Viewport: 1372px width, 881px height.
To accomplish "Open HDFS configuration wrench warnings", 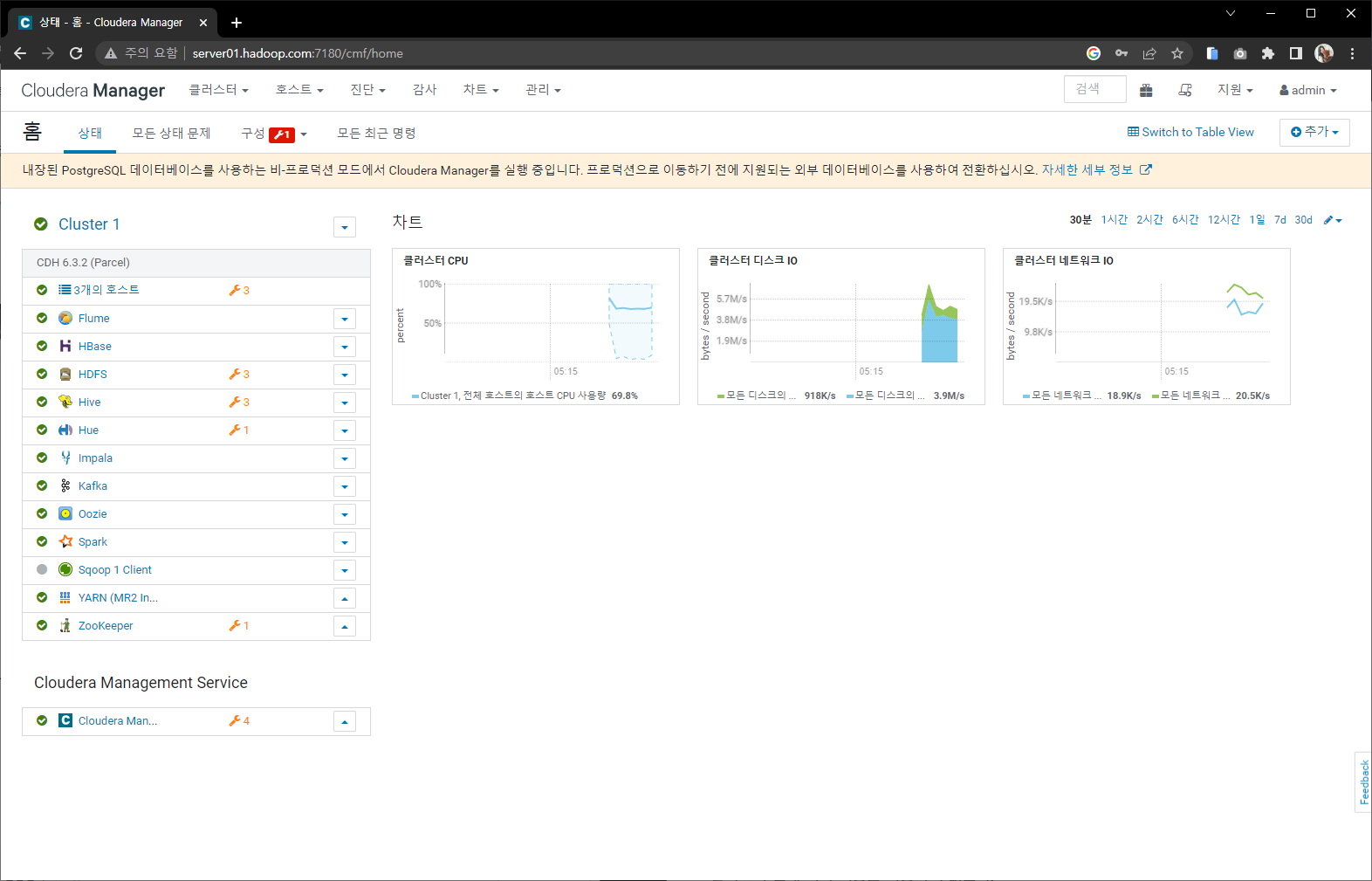I will 239,374.
